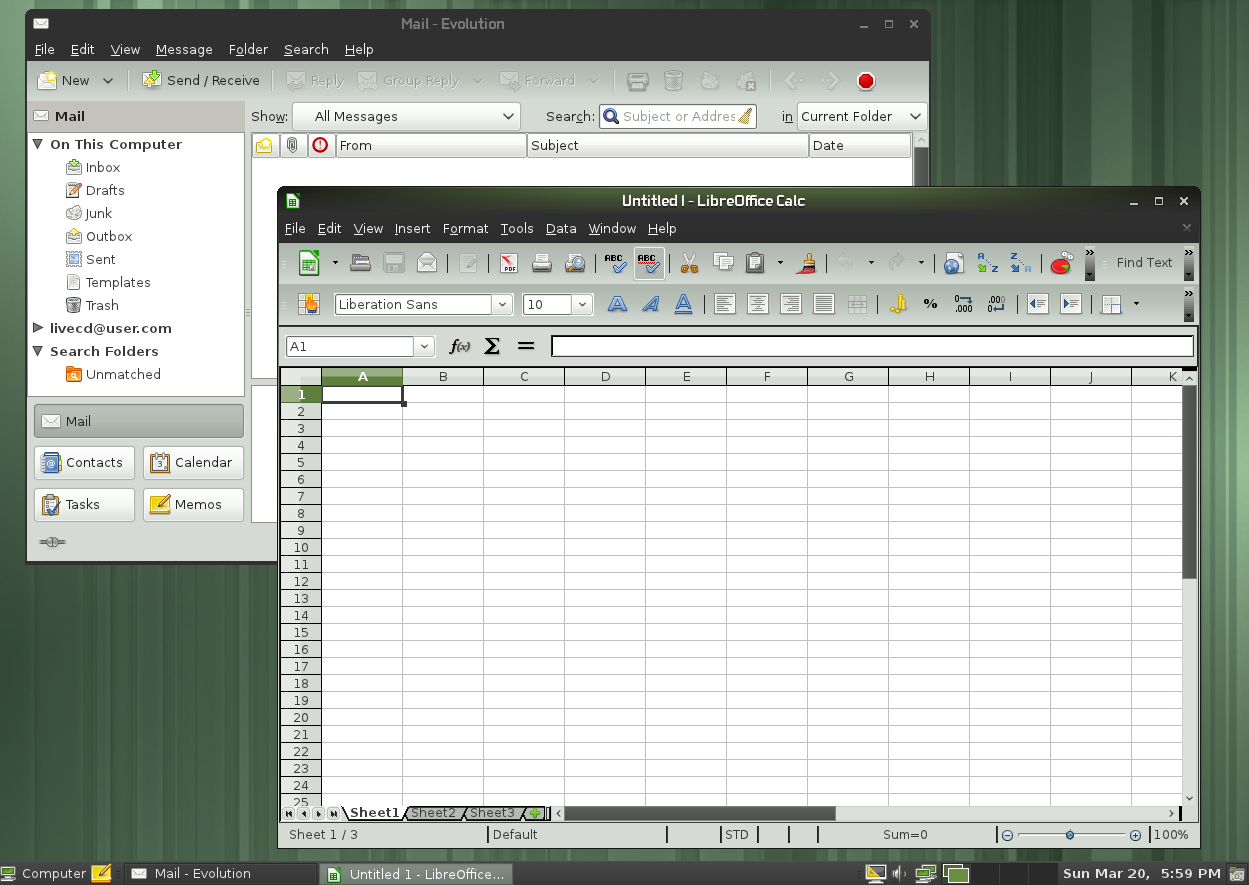
Task: Insert a Chart using pie icon
Action: [x=1061, y=263]
